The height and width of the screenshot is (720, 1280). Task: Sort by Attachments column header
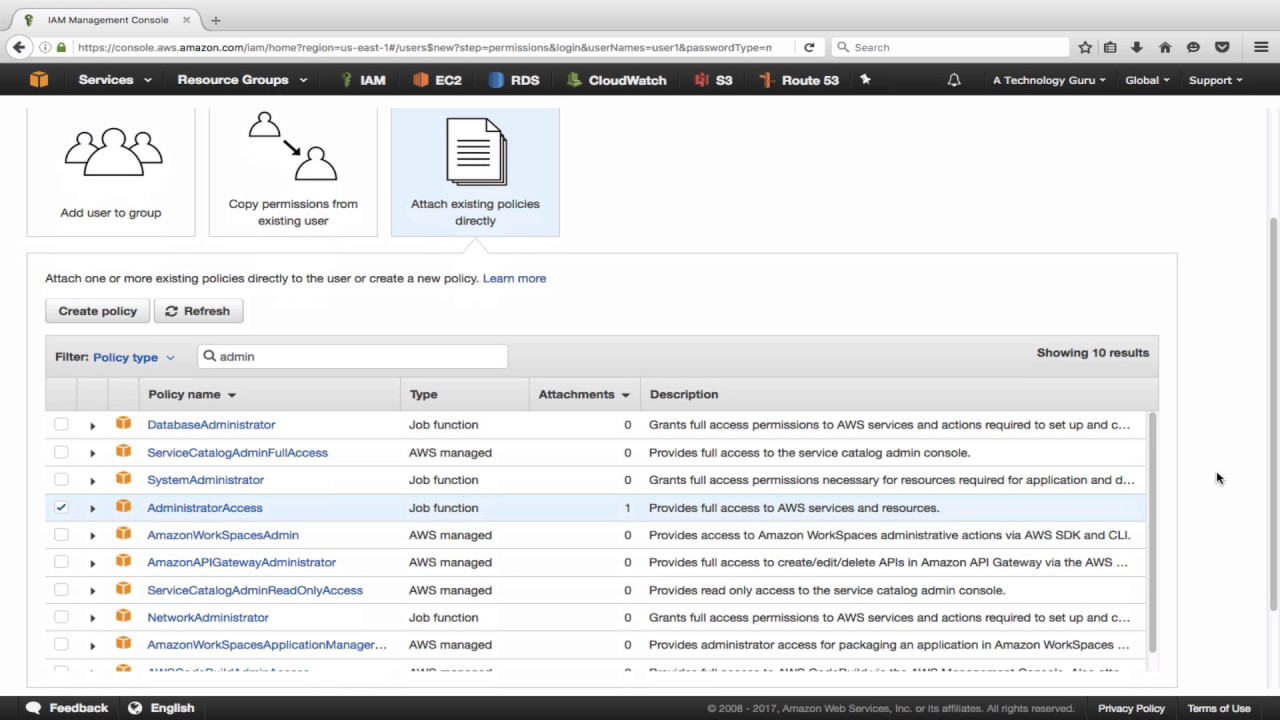[584, 394]
